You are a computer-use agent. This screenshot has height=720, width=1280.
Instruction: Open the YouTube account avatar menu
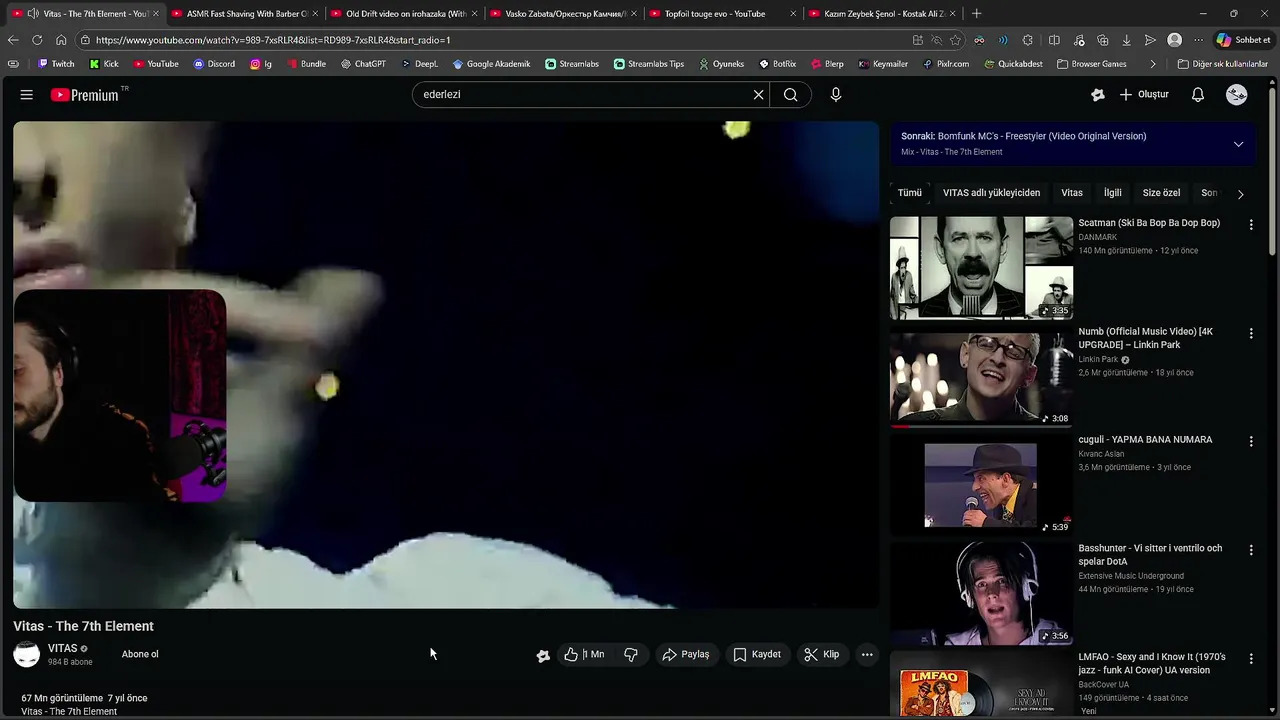click(x=1237, y=94)
